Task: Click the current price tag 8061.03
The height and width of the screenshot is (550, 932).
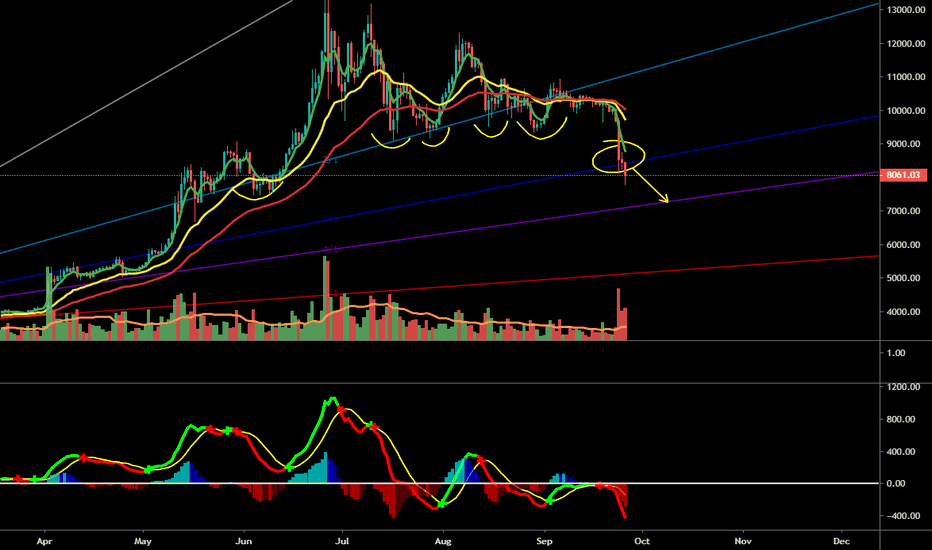Action: pos(903,175)
